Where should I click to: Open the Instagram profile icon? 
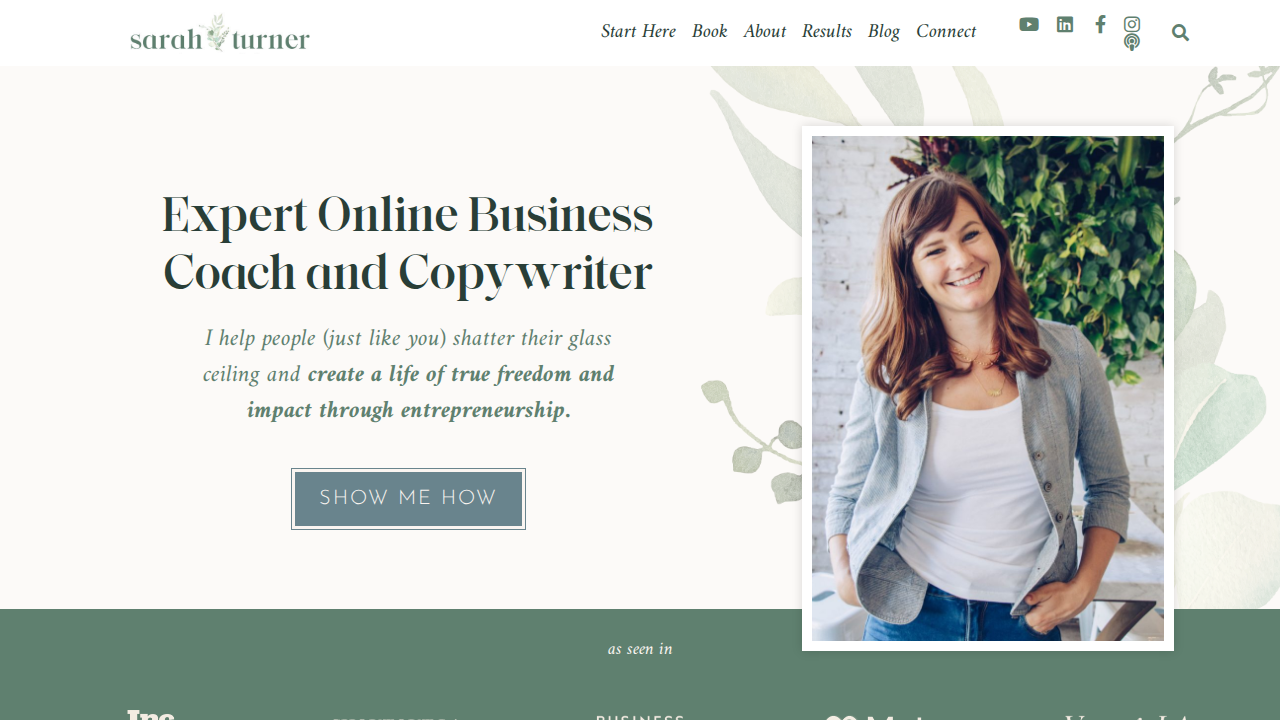click(x=1132, y=24)
